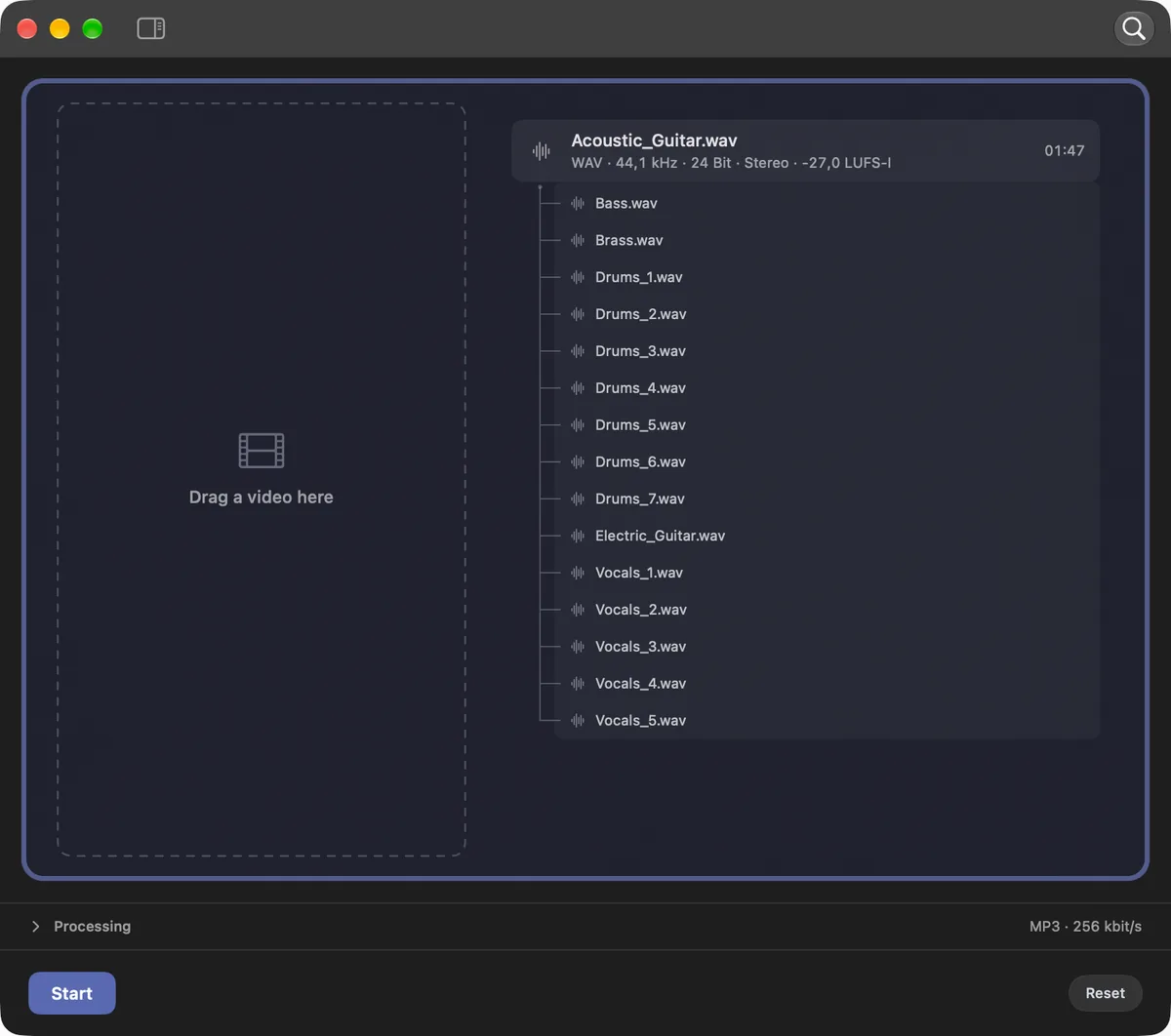Click the waveform icon next to Drums_5.wav
Screen dimensions: 1171x1036
pos(578,425)
